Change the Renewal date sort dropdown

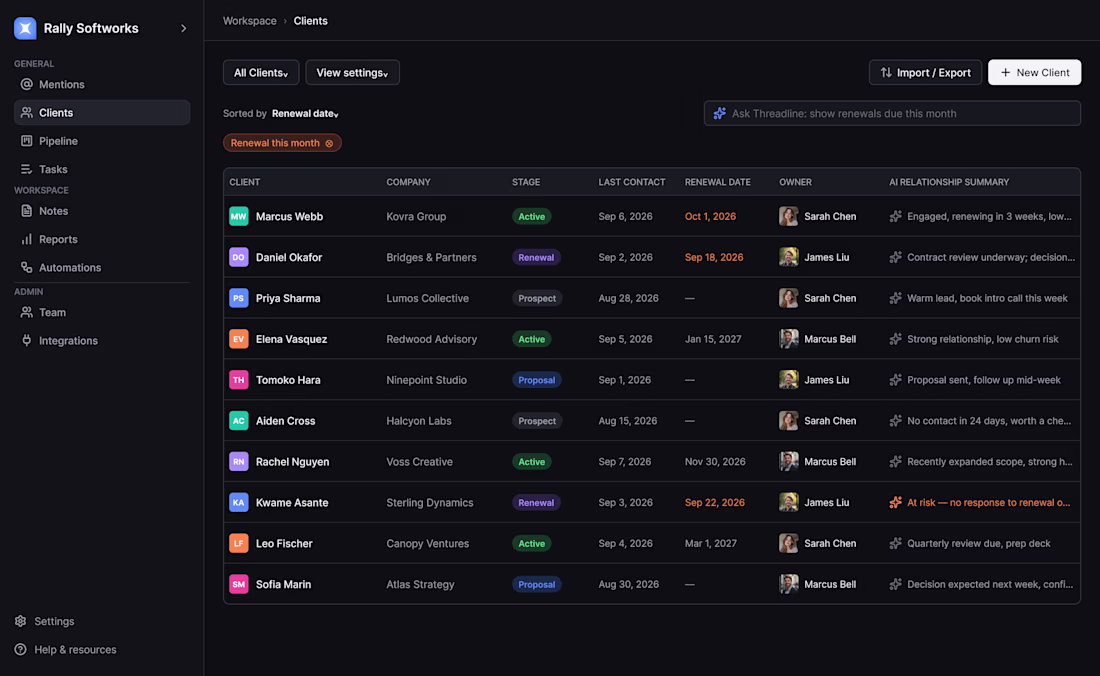305,114
